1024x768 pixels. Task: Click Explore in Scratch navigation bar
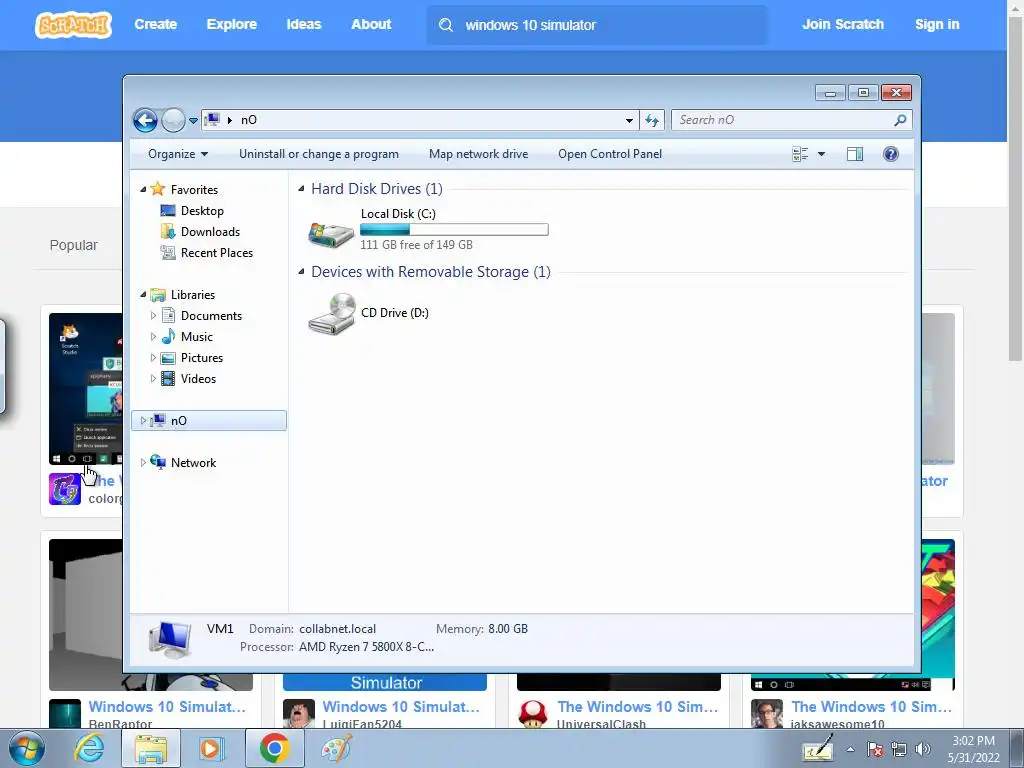click(232, 24)
